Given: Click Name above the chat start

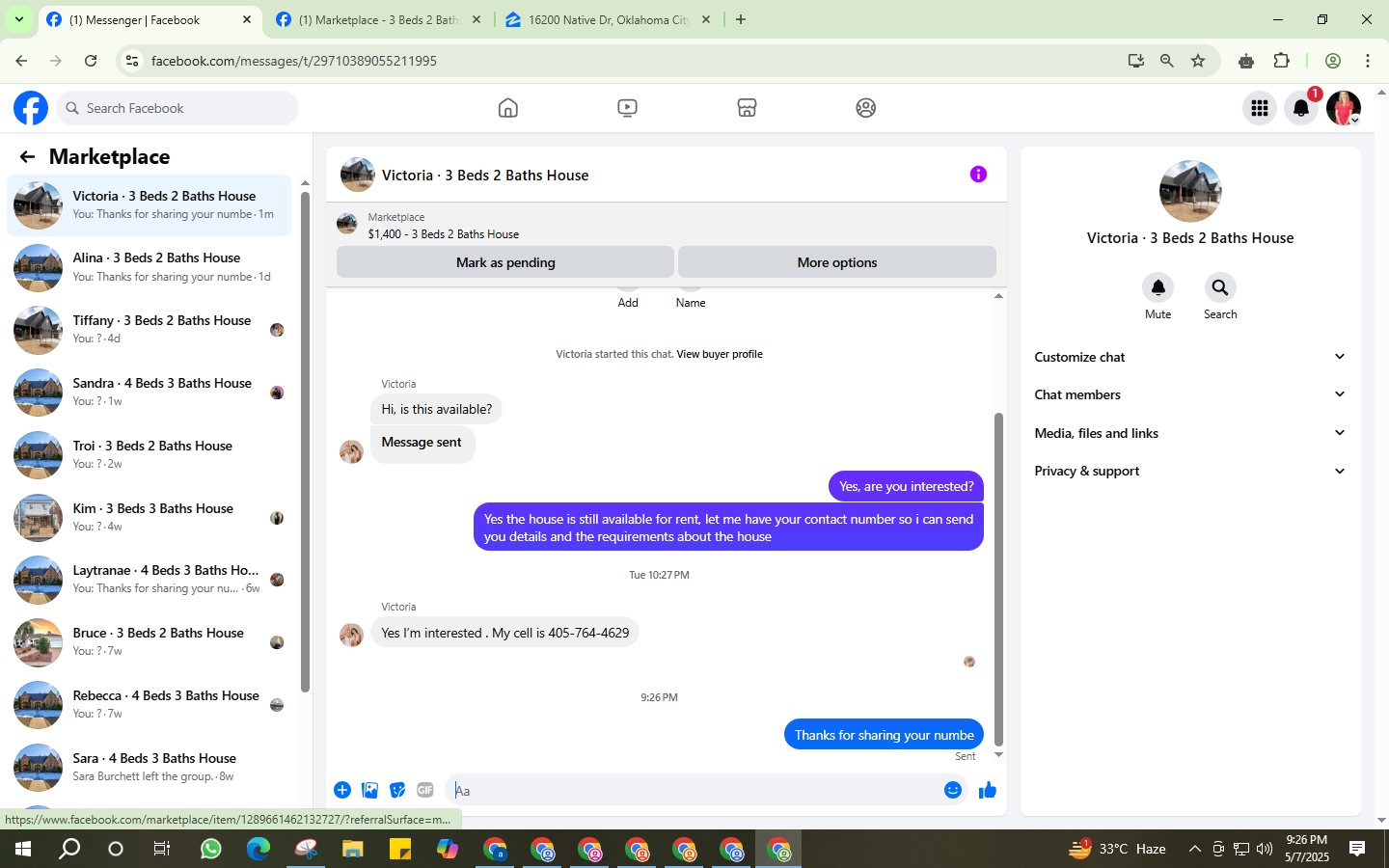Looking at the screenshot, I should 691,303.
